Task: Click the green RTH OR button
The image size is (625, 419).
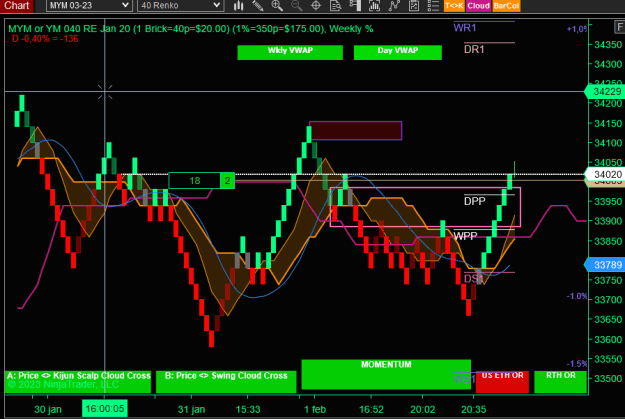Action: (560, 382)
